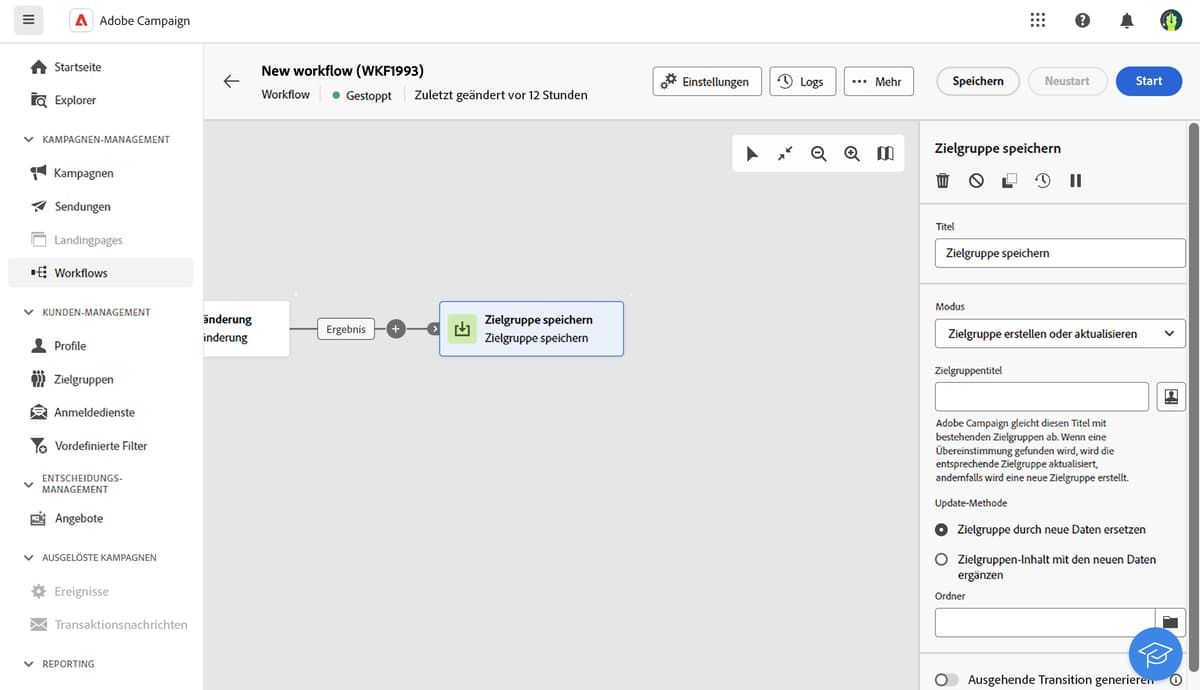The image size is (1200, 690).
Task: Fit the workflow to the view
Action: (785, 153)
